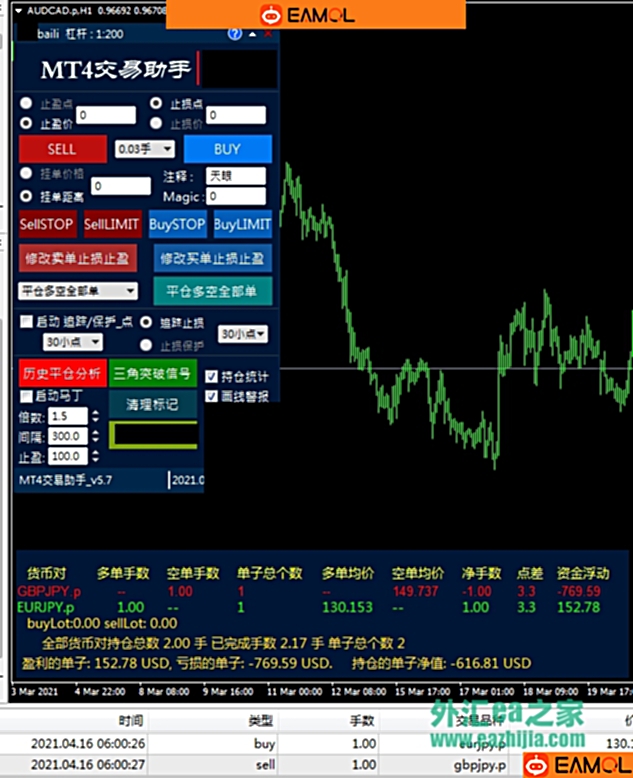The height and width of the screenshot is (778, 633).
Task: Click 修改卖单止损止盈 button
Action: 78,258
